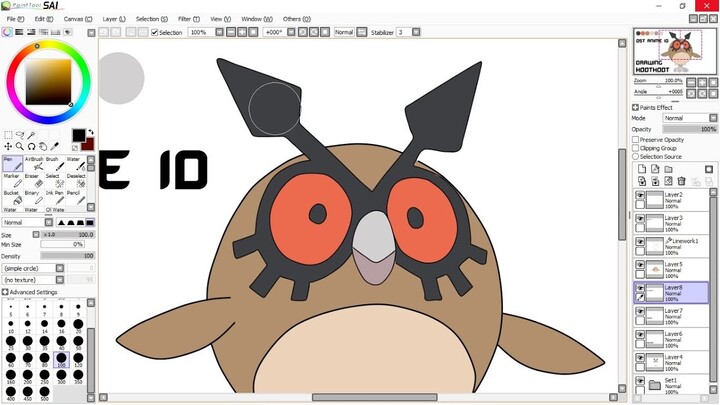Hide Layer2 using its eye icon
The width and height of the screenshot is (720, 405).
pyautogui.click(x=640, y=195)
